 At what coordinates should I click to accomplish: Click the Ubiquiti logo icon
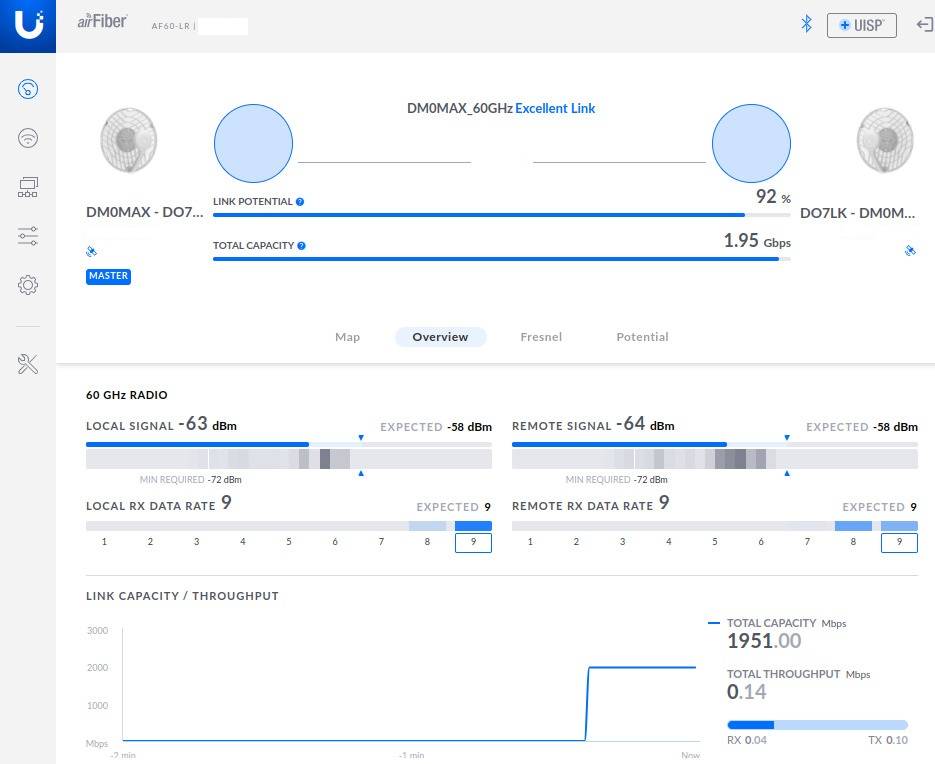pos(28,25)
